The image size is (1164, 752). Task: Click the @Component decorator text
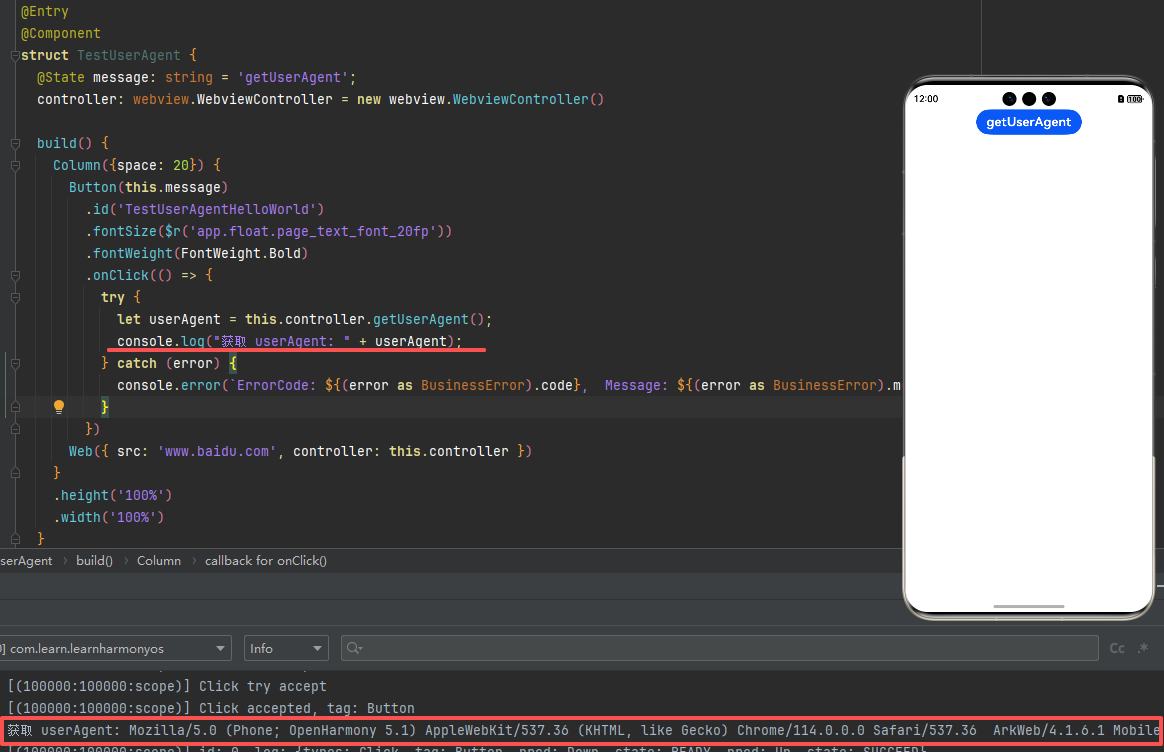point(61,33)
